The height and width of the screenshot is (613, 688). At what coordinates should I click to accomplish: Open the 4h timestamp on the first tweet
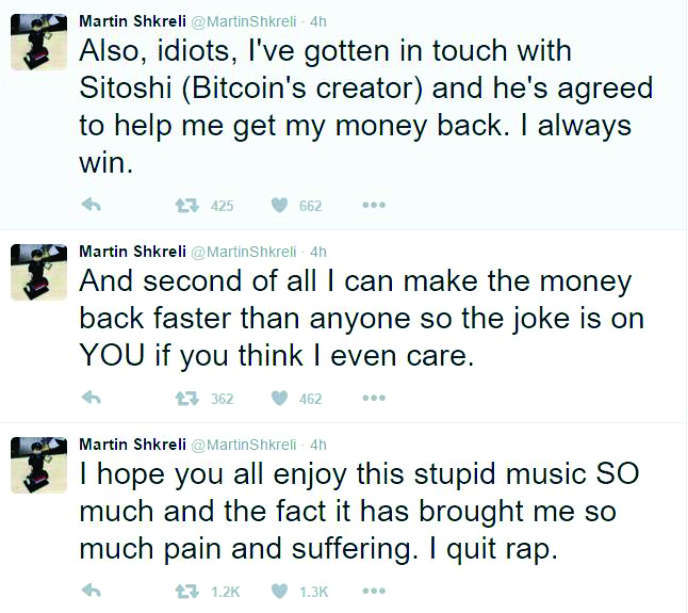tap(319, 21)
